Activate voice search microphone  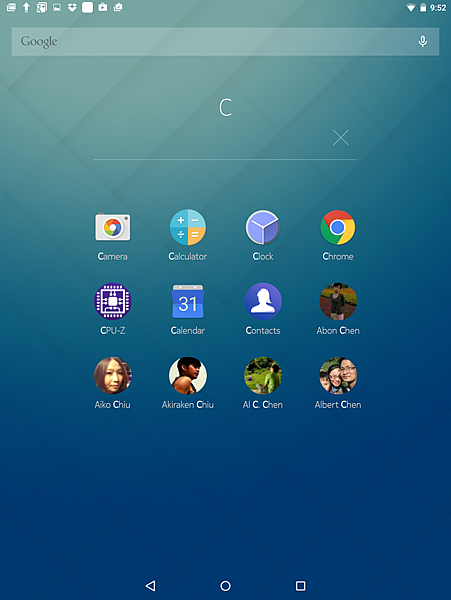point(423,41)
